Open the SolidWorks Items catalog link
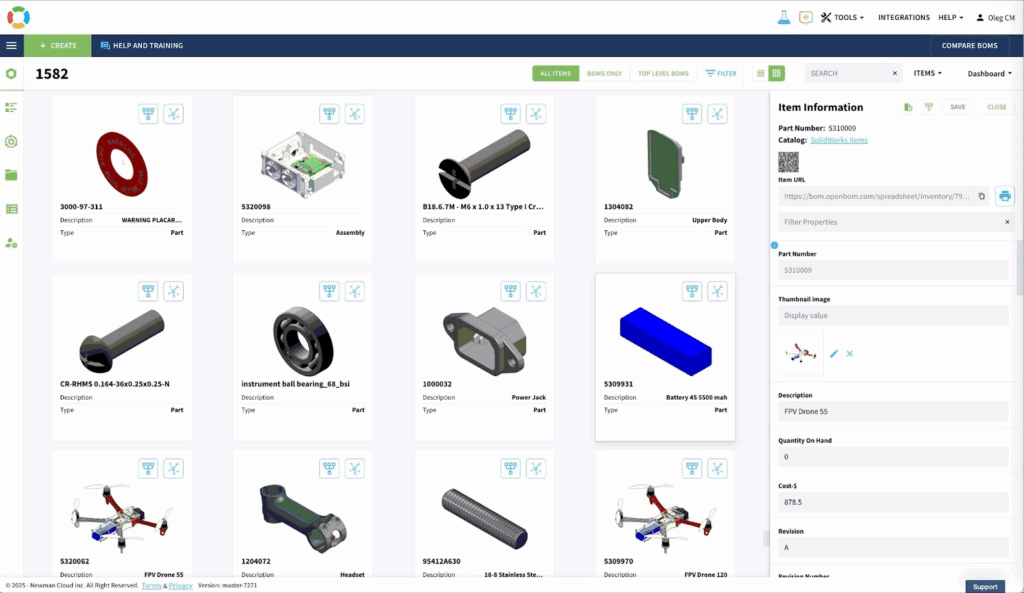The width and height of the screenshot is (1024, 593). (843, 140)
